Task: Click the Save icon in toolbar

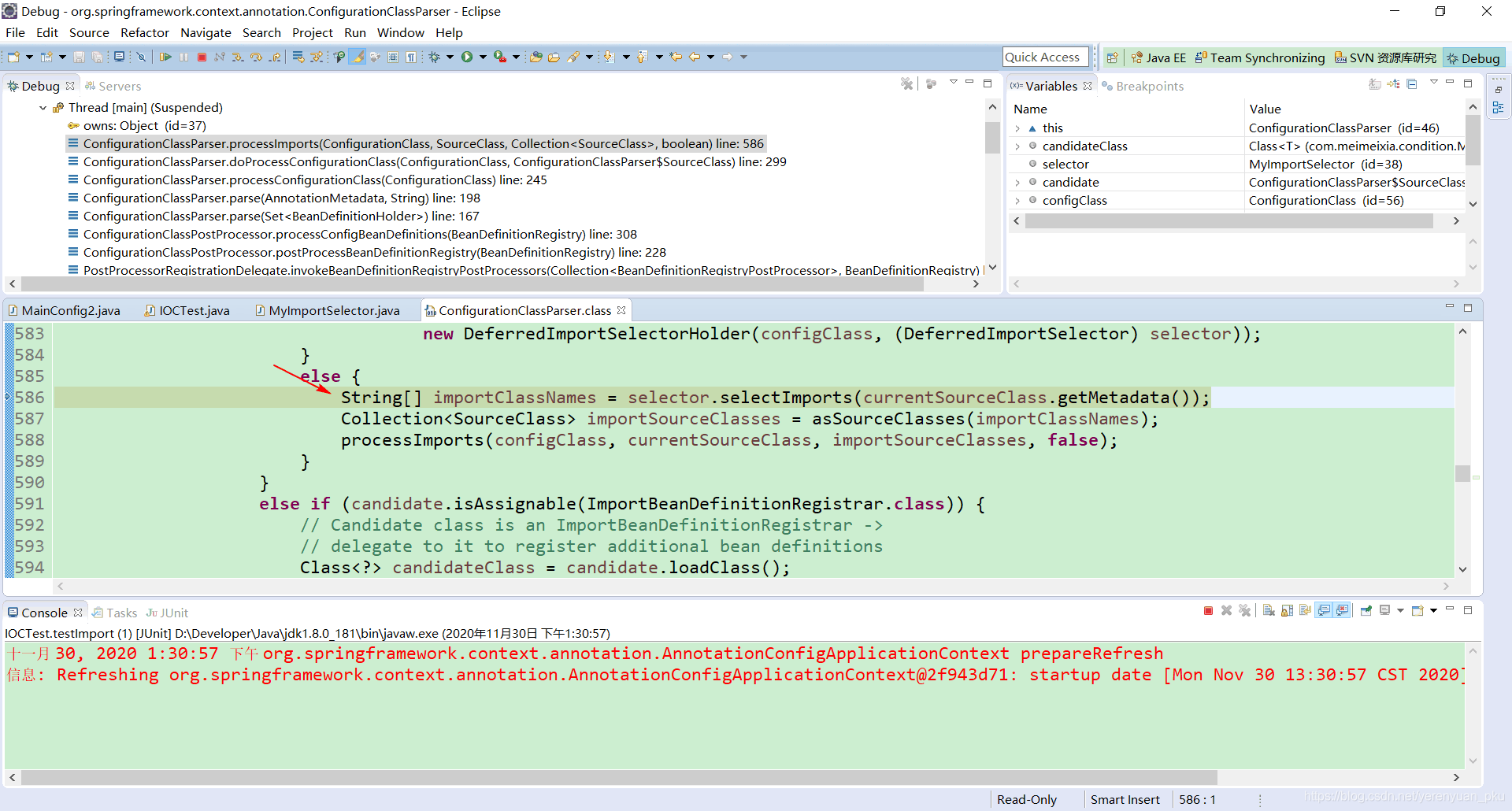Action: pos(79,57)
